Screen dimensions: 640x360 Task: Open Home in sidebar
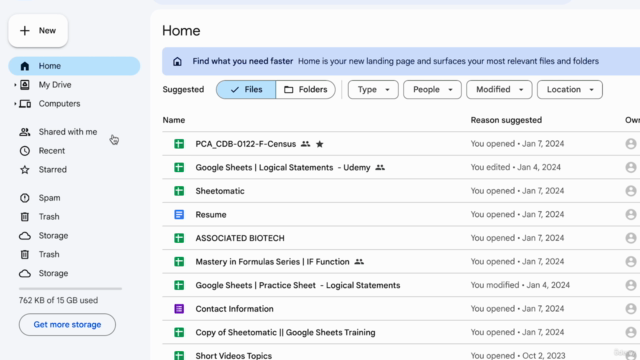(x=74, y=66)
